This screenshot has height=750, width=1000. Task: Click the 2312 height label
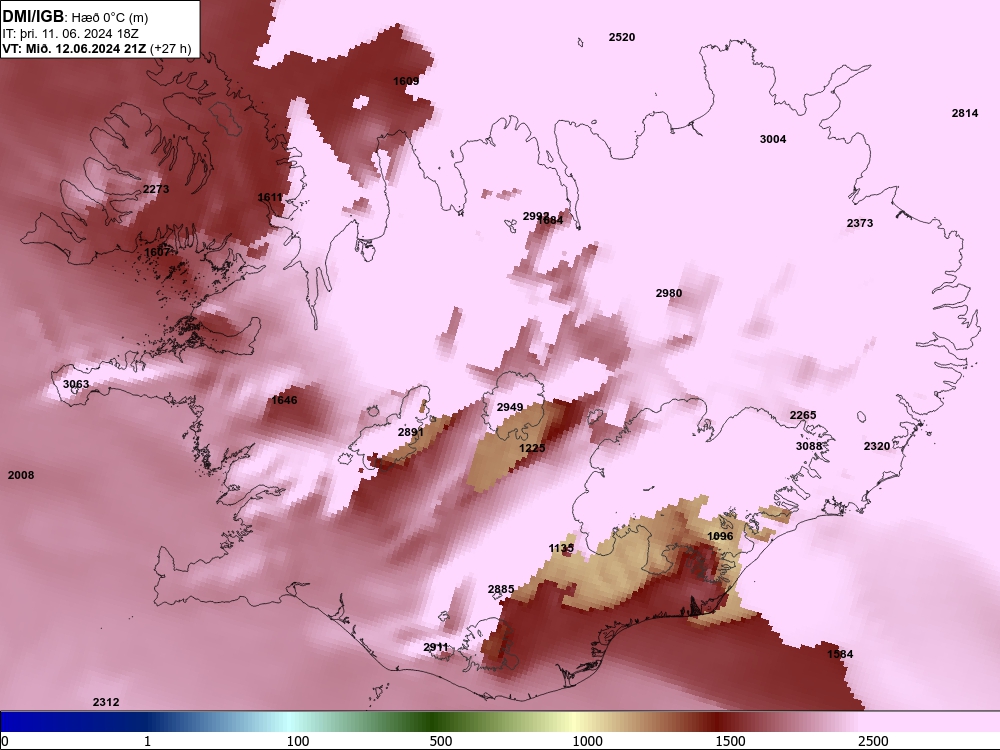pyautogui.click(x=106, y=702)
